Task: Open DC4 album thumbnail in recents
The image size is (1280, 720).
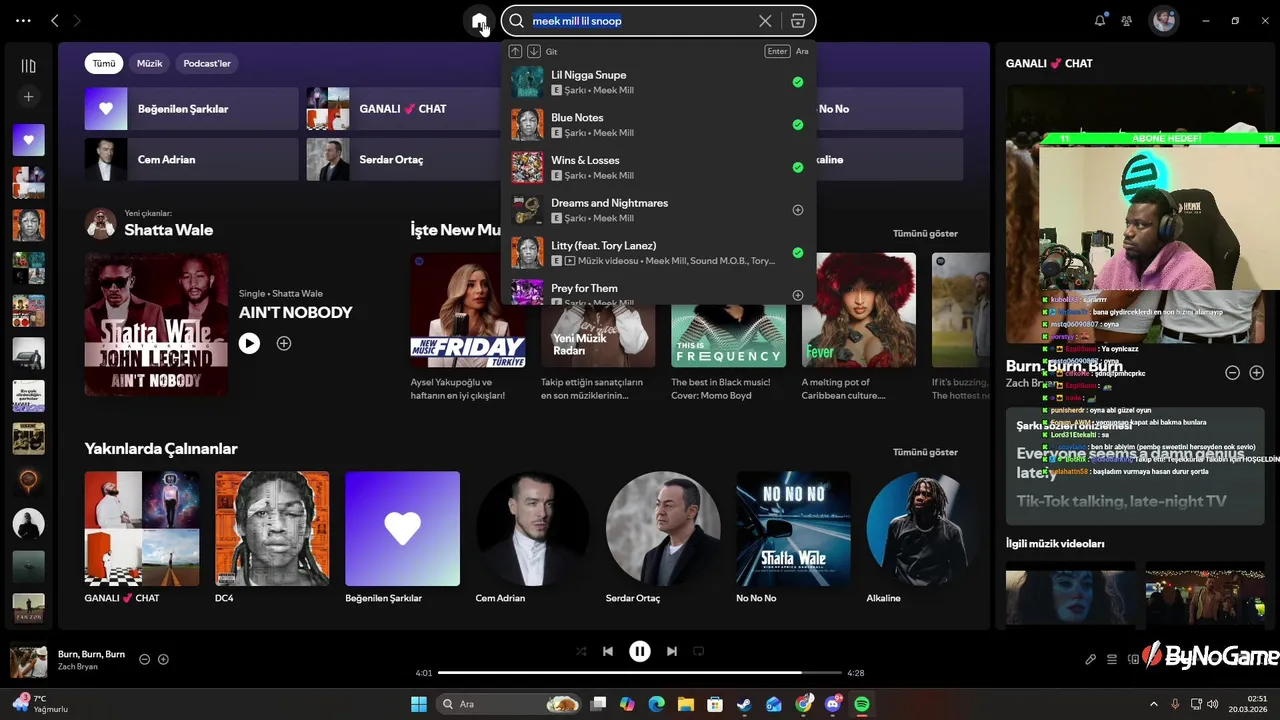Action: 272,529
